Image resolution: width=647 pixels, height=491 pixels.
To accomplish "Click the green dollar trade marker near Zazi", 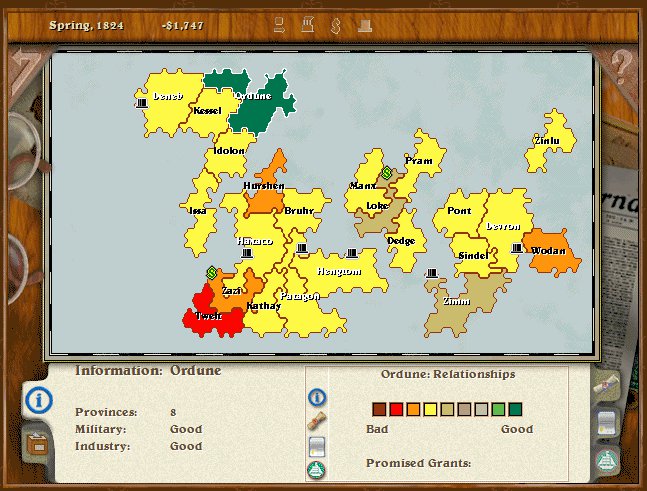I will (212, 273).
